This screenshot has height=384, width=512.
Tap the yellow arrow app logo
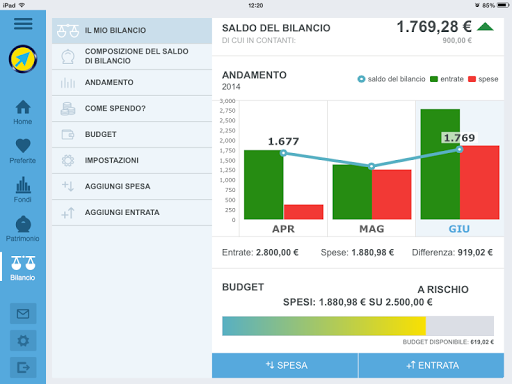[x=23, y=59]
